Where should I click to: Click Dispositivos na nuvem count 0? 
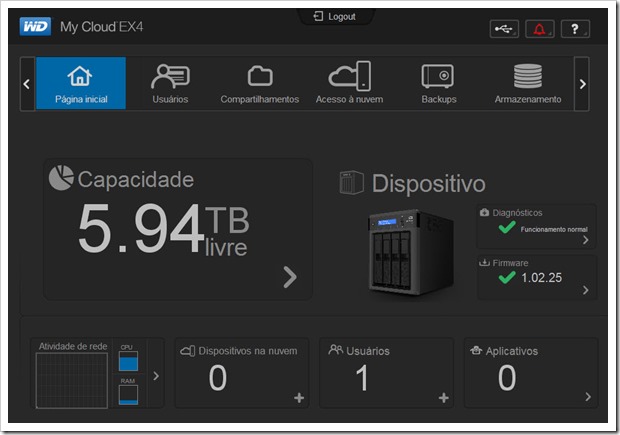[x=218, y=378]
